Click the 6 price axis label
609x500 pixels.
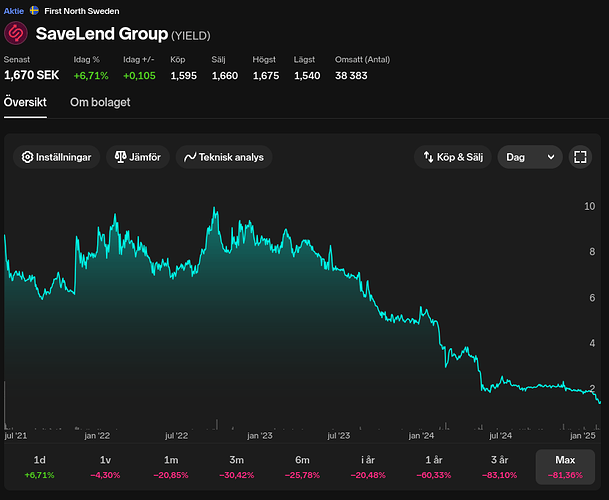click(x=592, y=297)
